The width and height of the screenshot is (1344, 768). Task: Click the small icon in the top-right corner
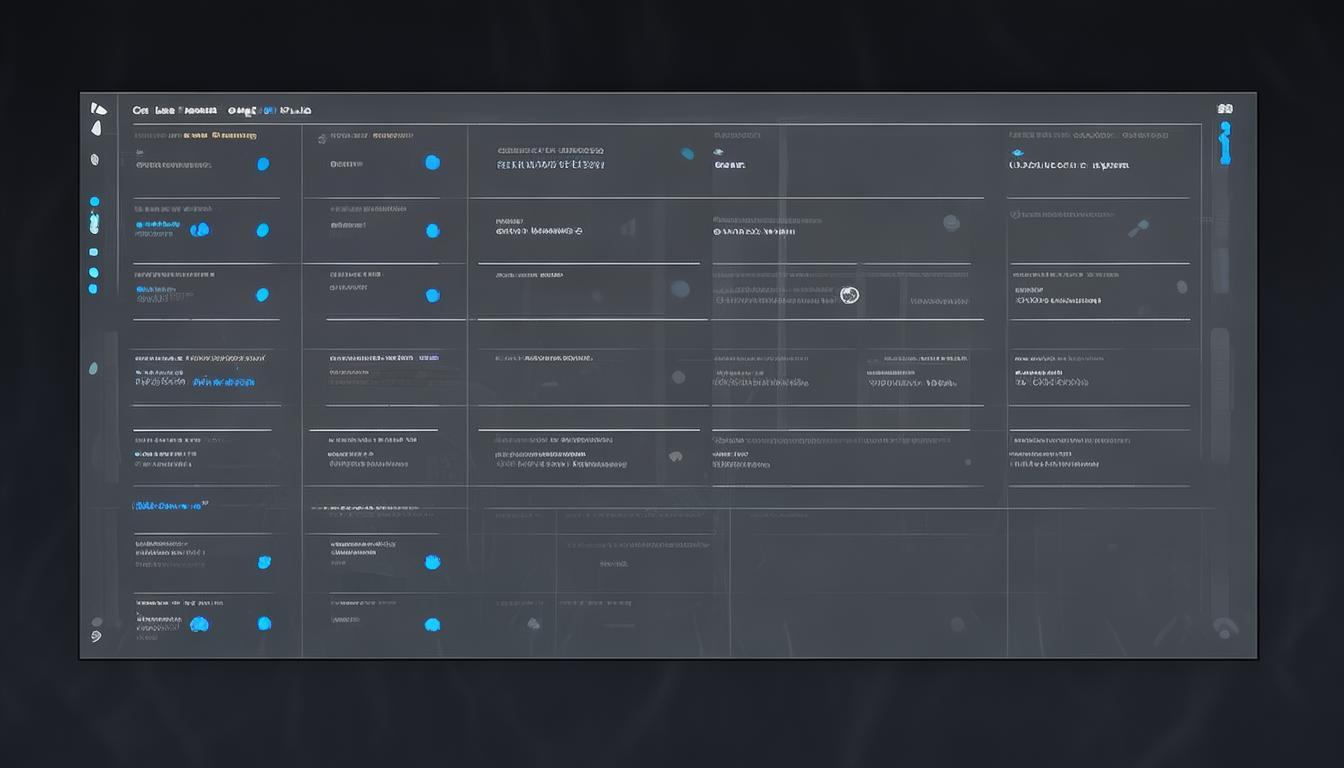(x=1225, y=109)
